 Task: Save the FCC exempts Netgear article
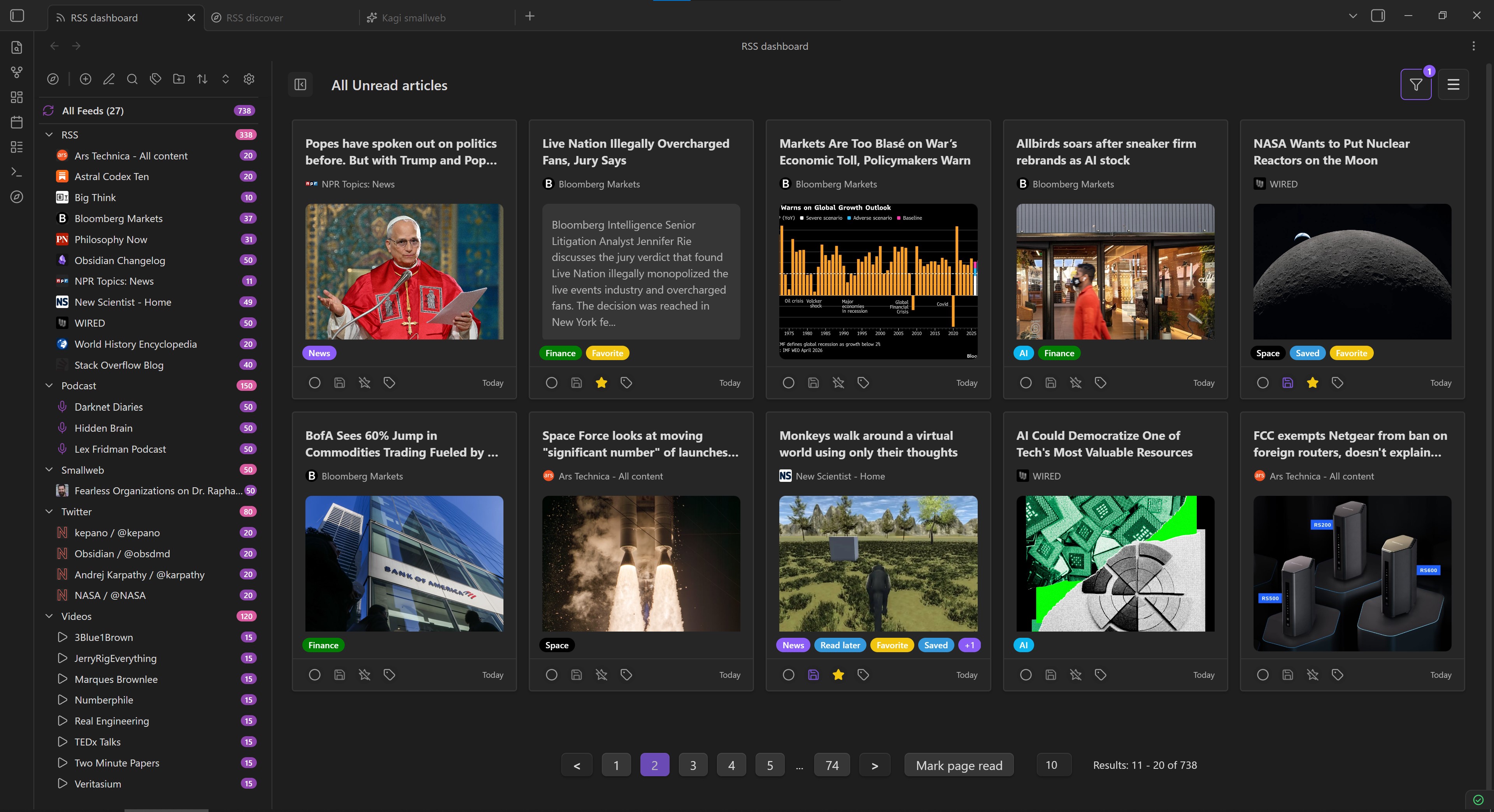(x=1287, y=675)
